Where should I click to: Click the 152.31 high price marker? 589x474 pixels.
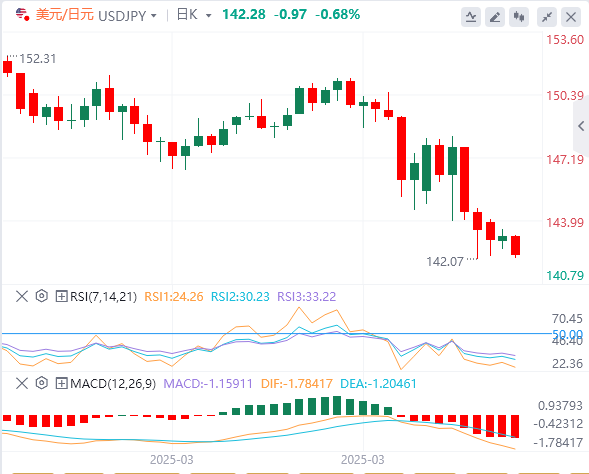[38, 59]
